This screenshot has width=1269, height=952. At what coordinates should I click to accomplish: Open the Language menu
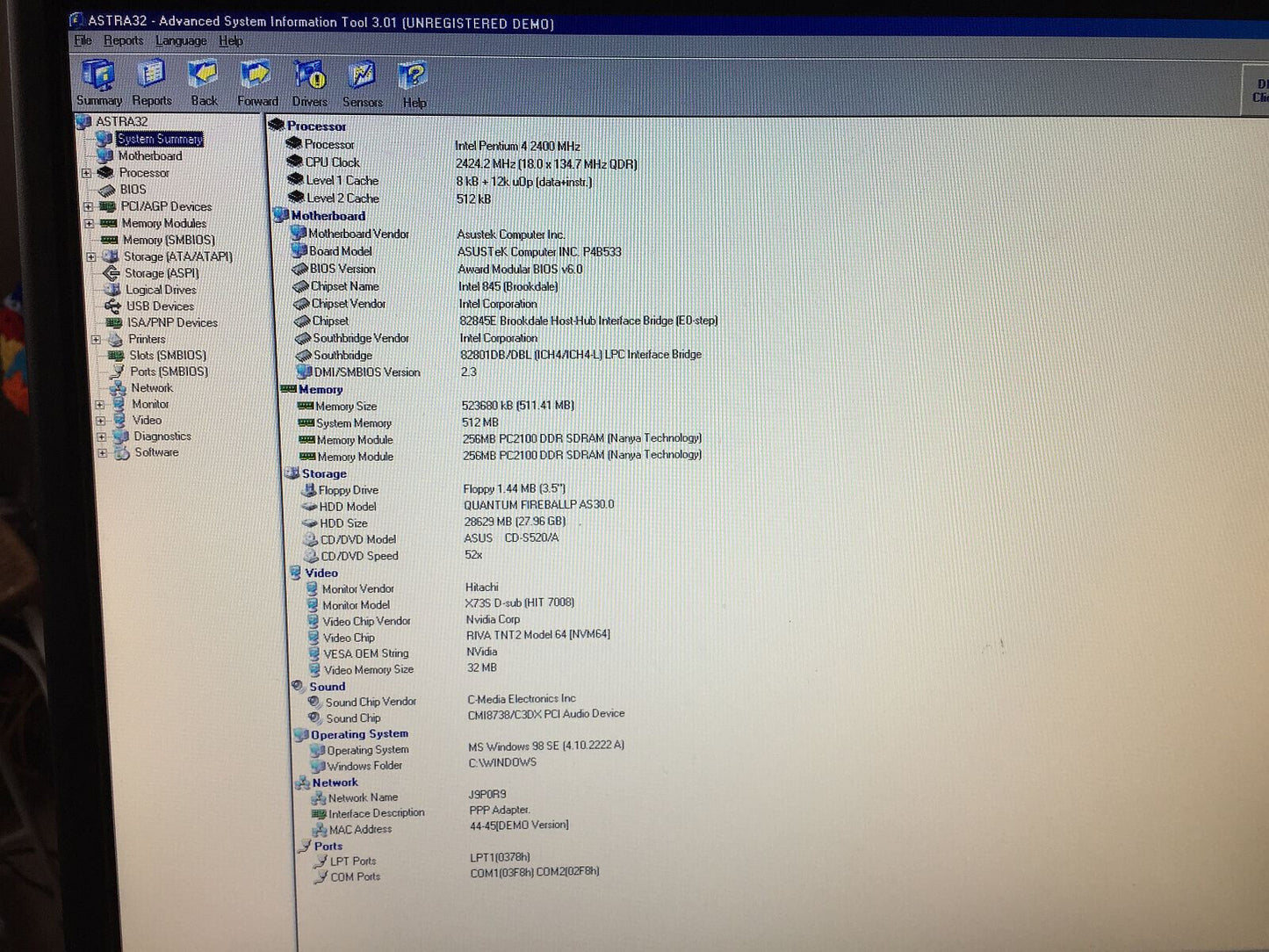tap(181, 40)
